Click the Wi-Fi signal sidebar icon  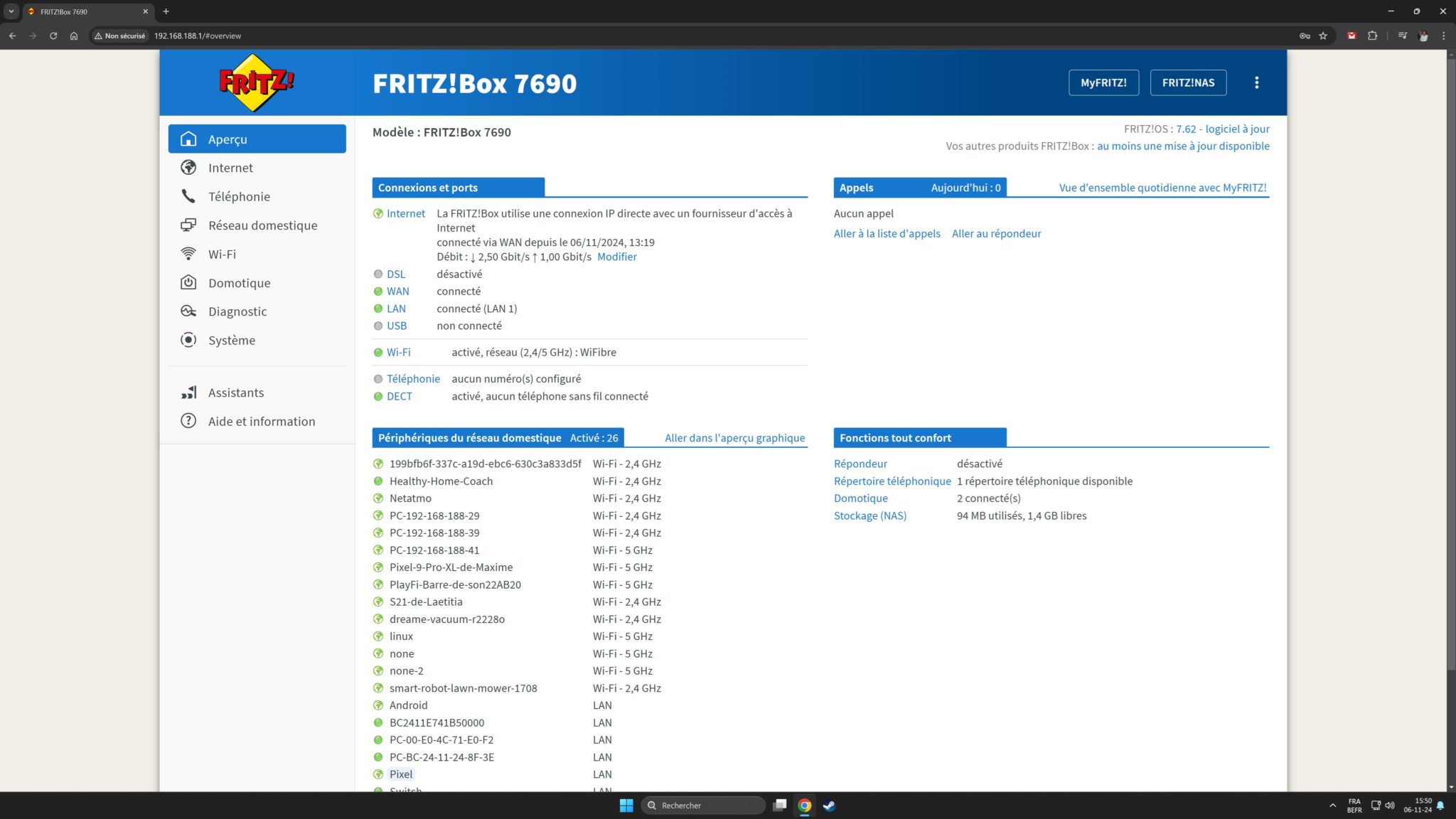click(x=188, y=254)
